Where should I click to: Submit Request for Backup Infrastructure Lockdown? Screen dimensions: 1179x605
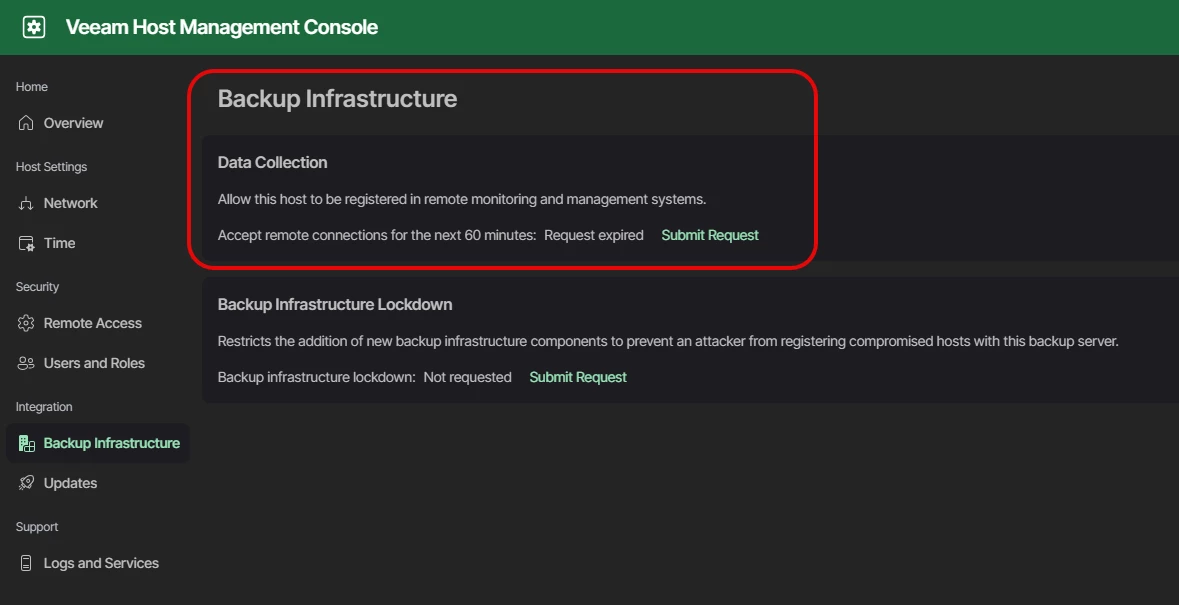578,377
